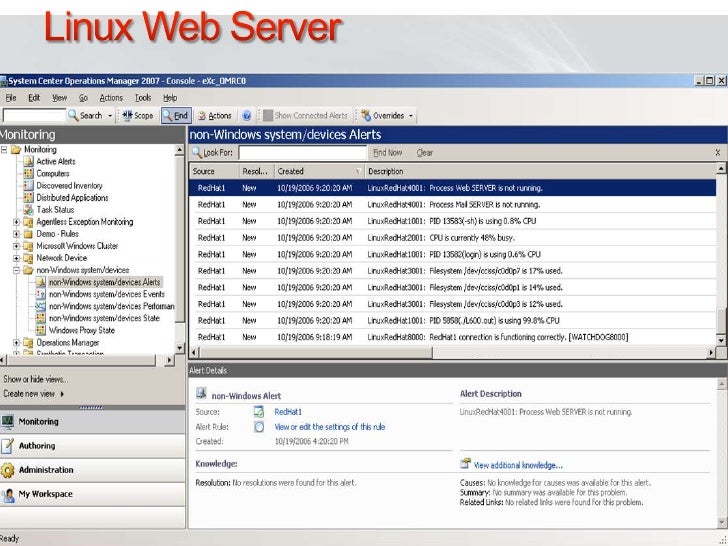Click the non-Windows system/devices Alerts icon
Screen dimensions: 728x546
tap(41, 282)
